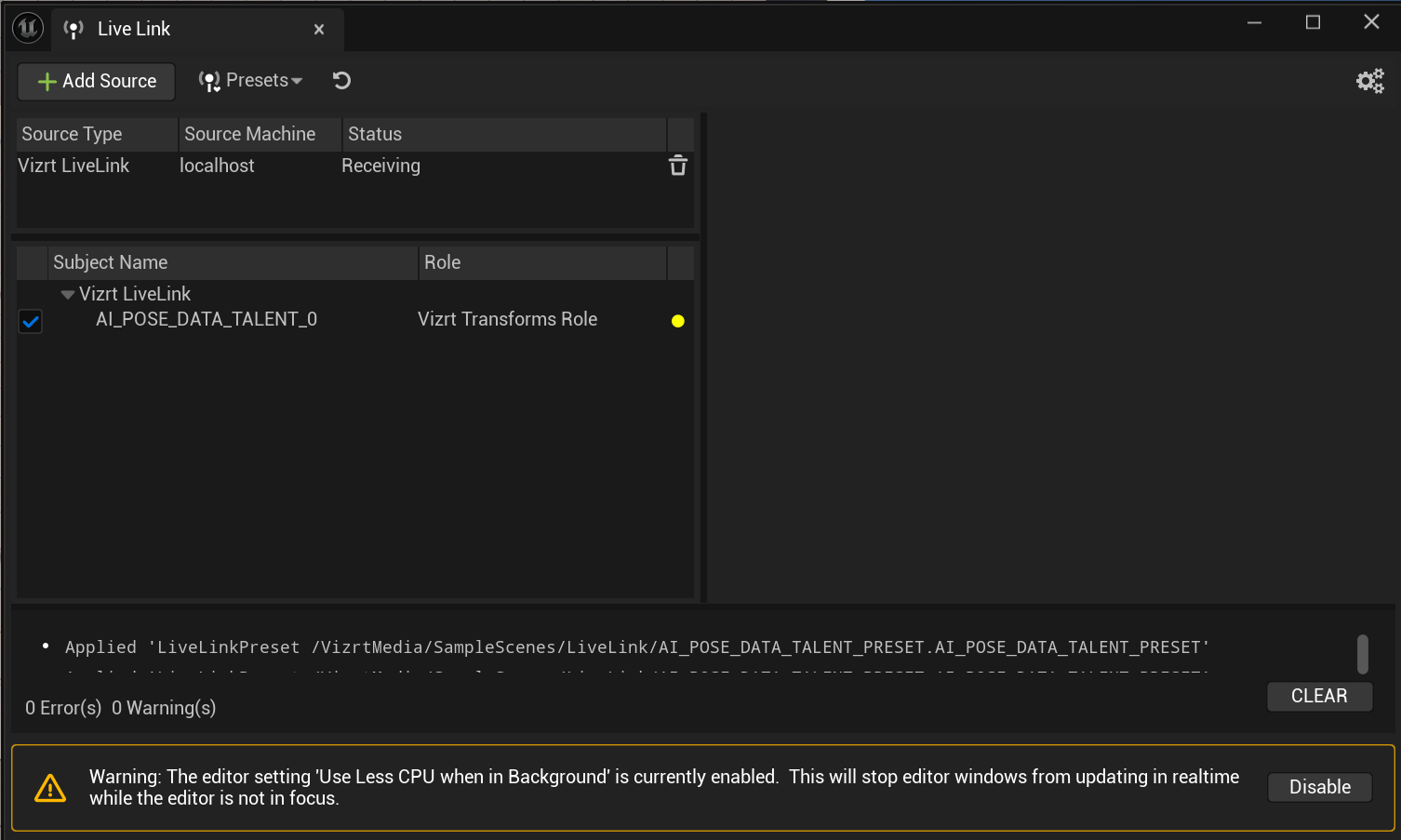Open Live Link settings gears icon
Viewport: 1401px width, 840px height.
click(x=1369, y=82)
